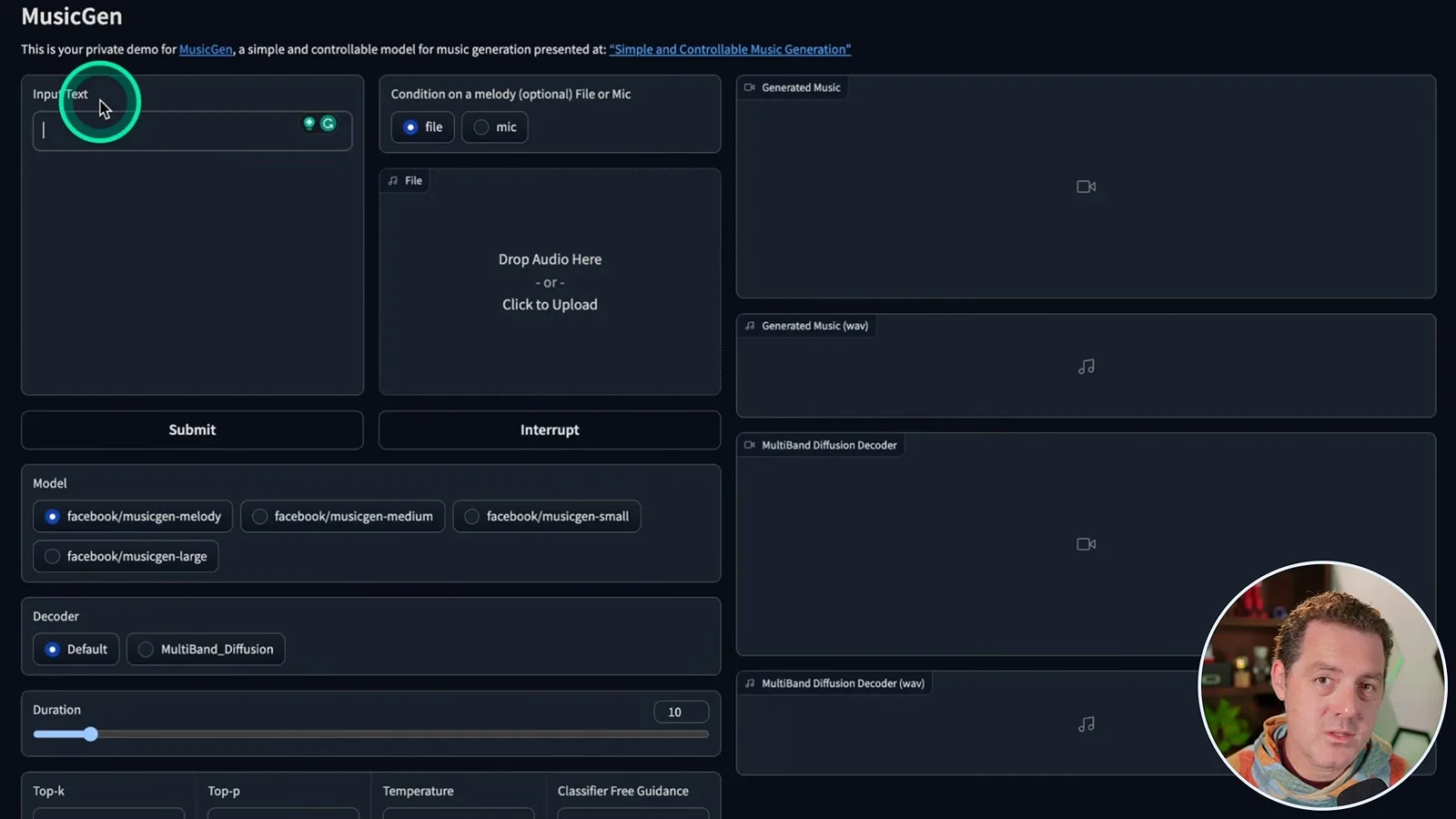Image resolution: width=1456 pixels, height=819 pixels.
Task: Choose facebook/musicgen-medium model
Action: point(342,516)
